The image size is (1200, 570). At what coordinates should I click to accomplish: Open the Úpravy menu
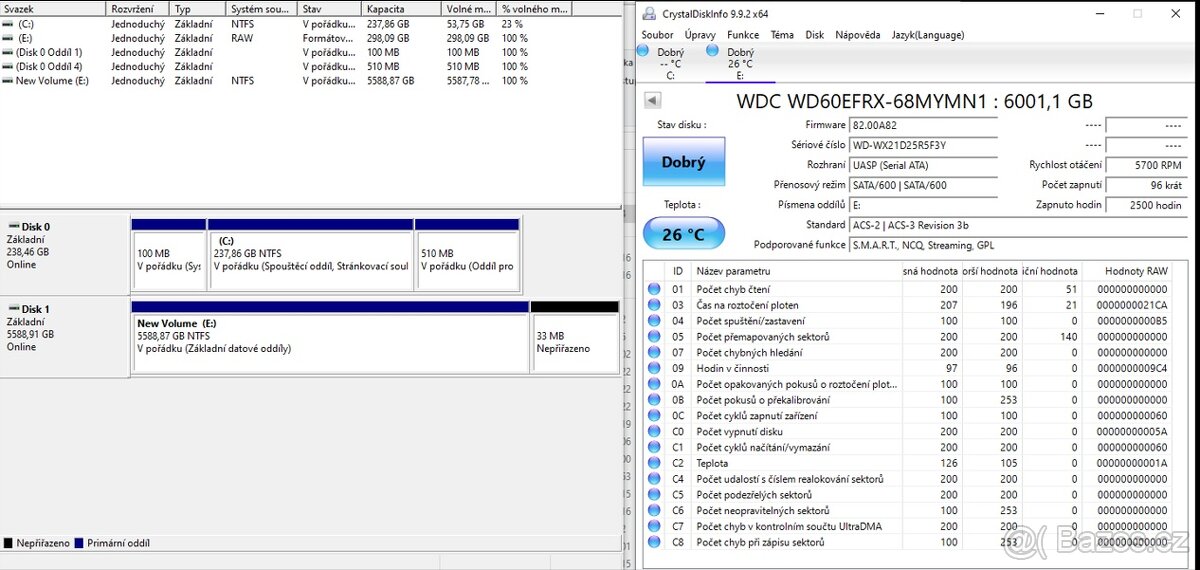pos(700,35)
